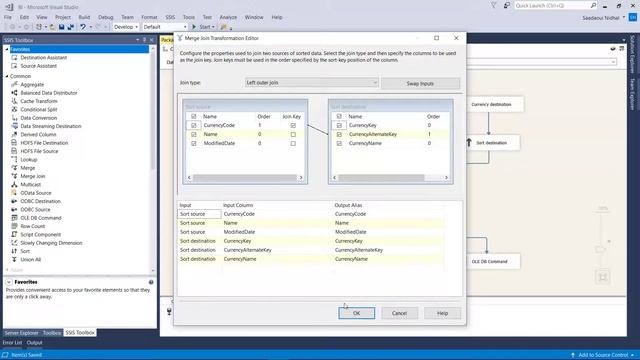Pick Slowly Changing Dimension item

tap(51, 243)
